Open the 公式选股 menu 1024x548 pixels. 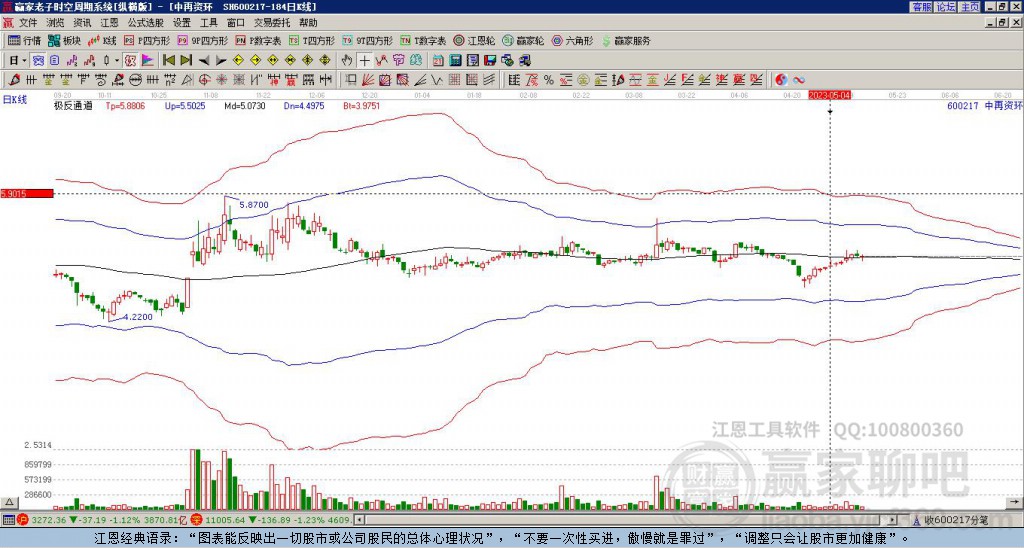coord(146,23)
